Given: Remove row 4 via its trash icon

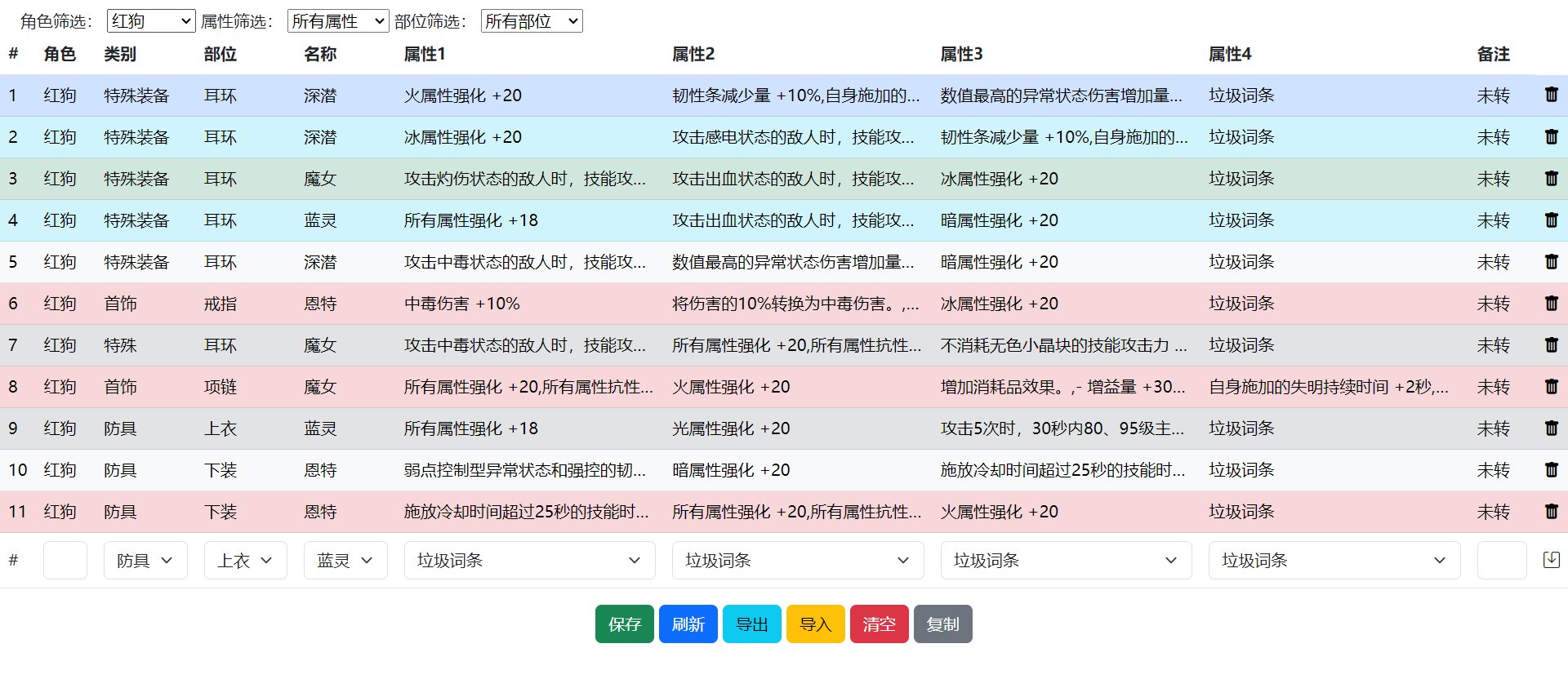Looking at the screenshot, I should 1552,220.
